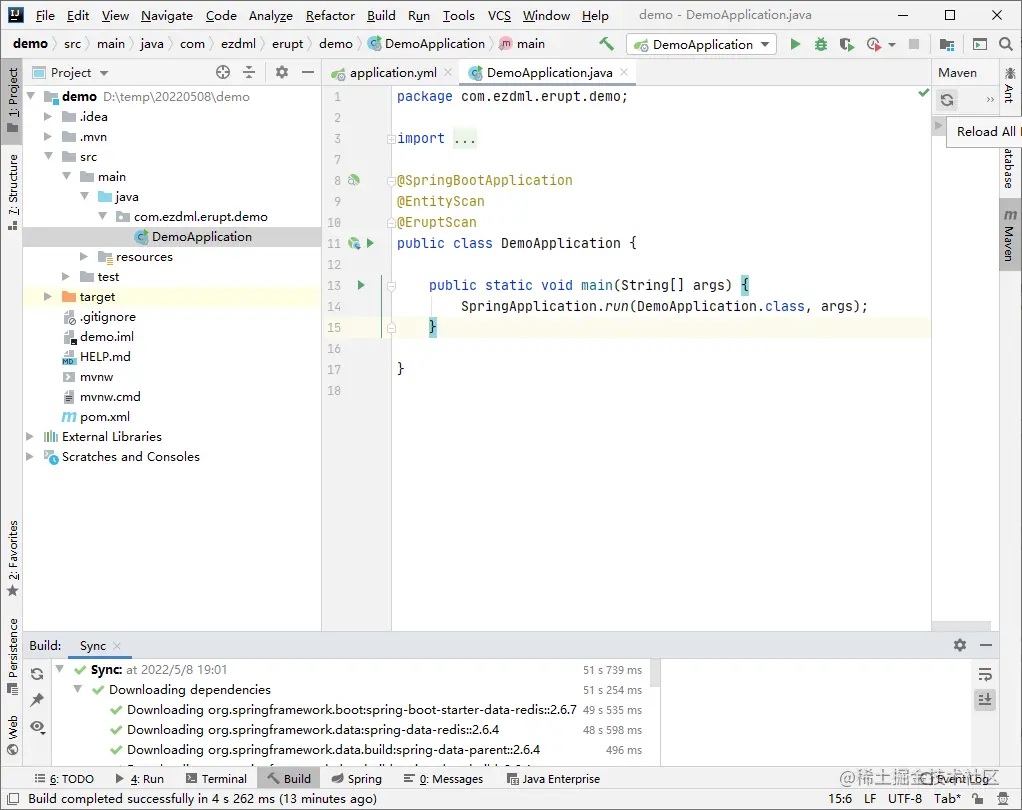Image resolution: width=1022 pixels, height=810 pixels.
Task: Toggle the Structure tool window stripe
Action: click(12, 192)
